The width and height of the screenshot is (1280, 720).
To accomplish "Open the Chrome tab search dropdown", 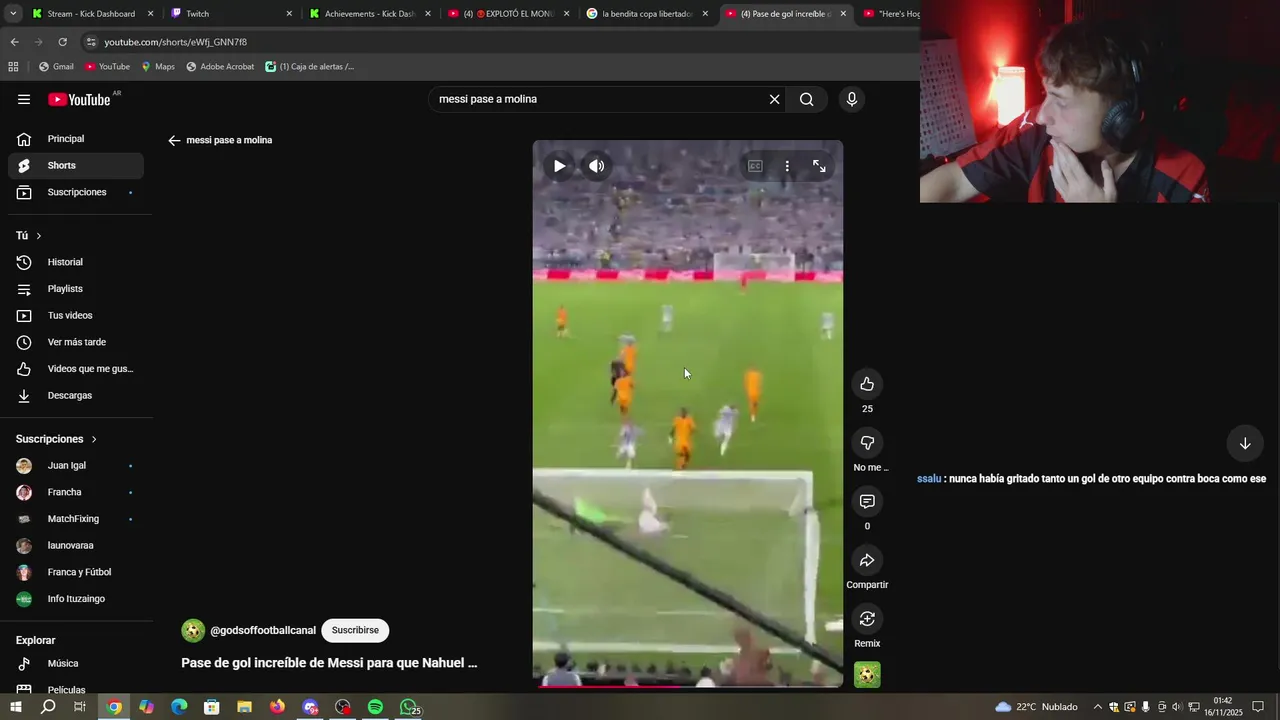I will pos(14,14).
